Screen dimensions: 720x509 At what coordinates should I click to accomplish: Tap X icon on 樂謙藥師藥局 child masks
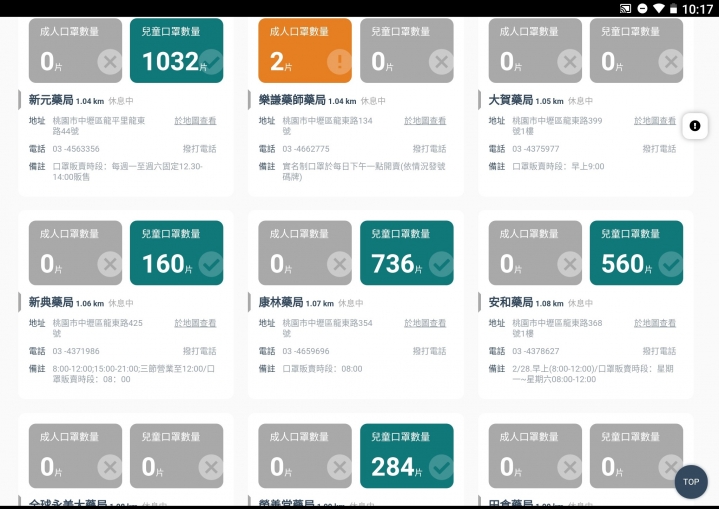pos(441,62)
